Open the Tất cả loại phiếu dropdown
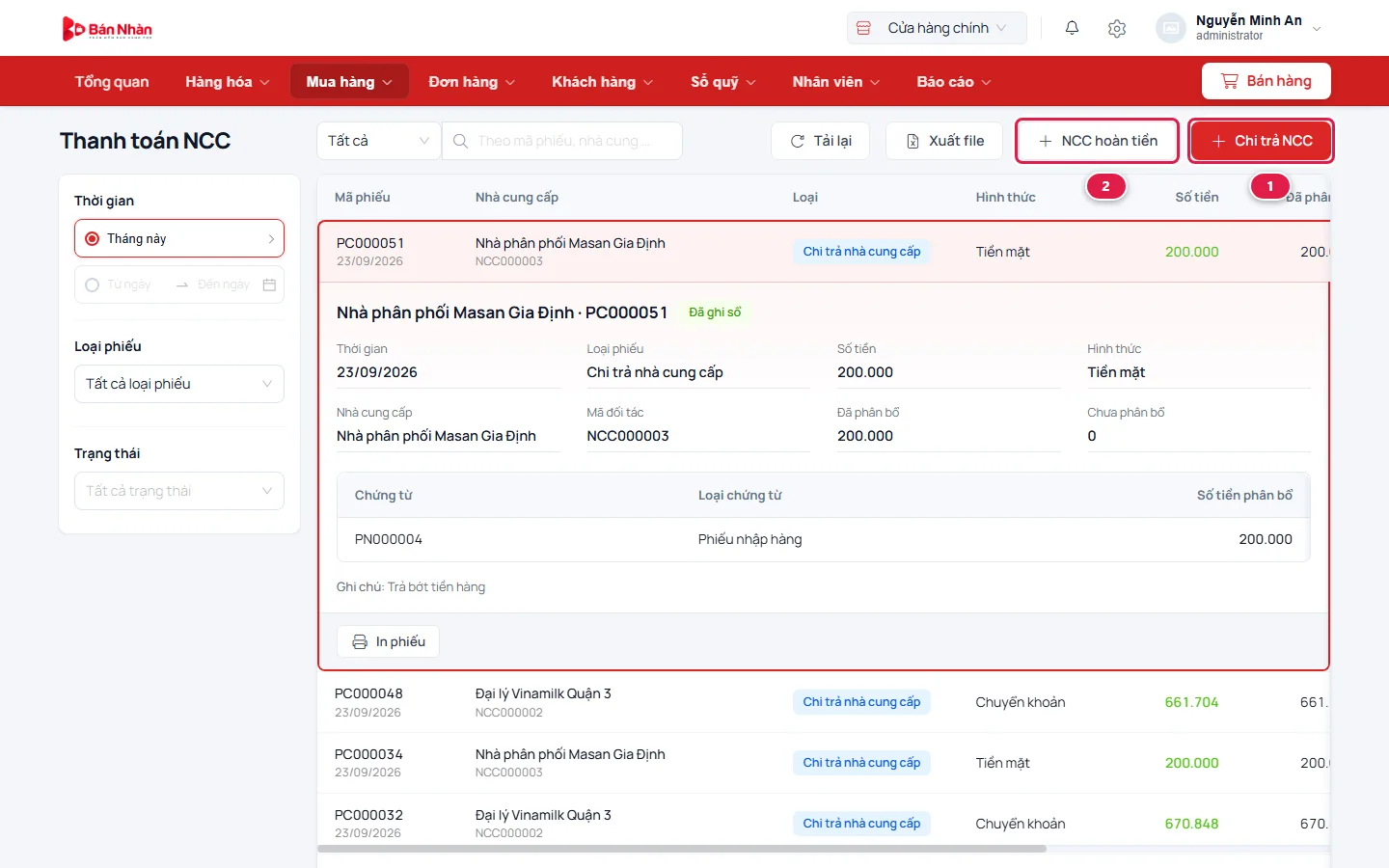 [179, 384]
